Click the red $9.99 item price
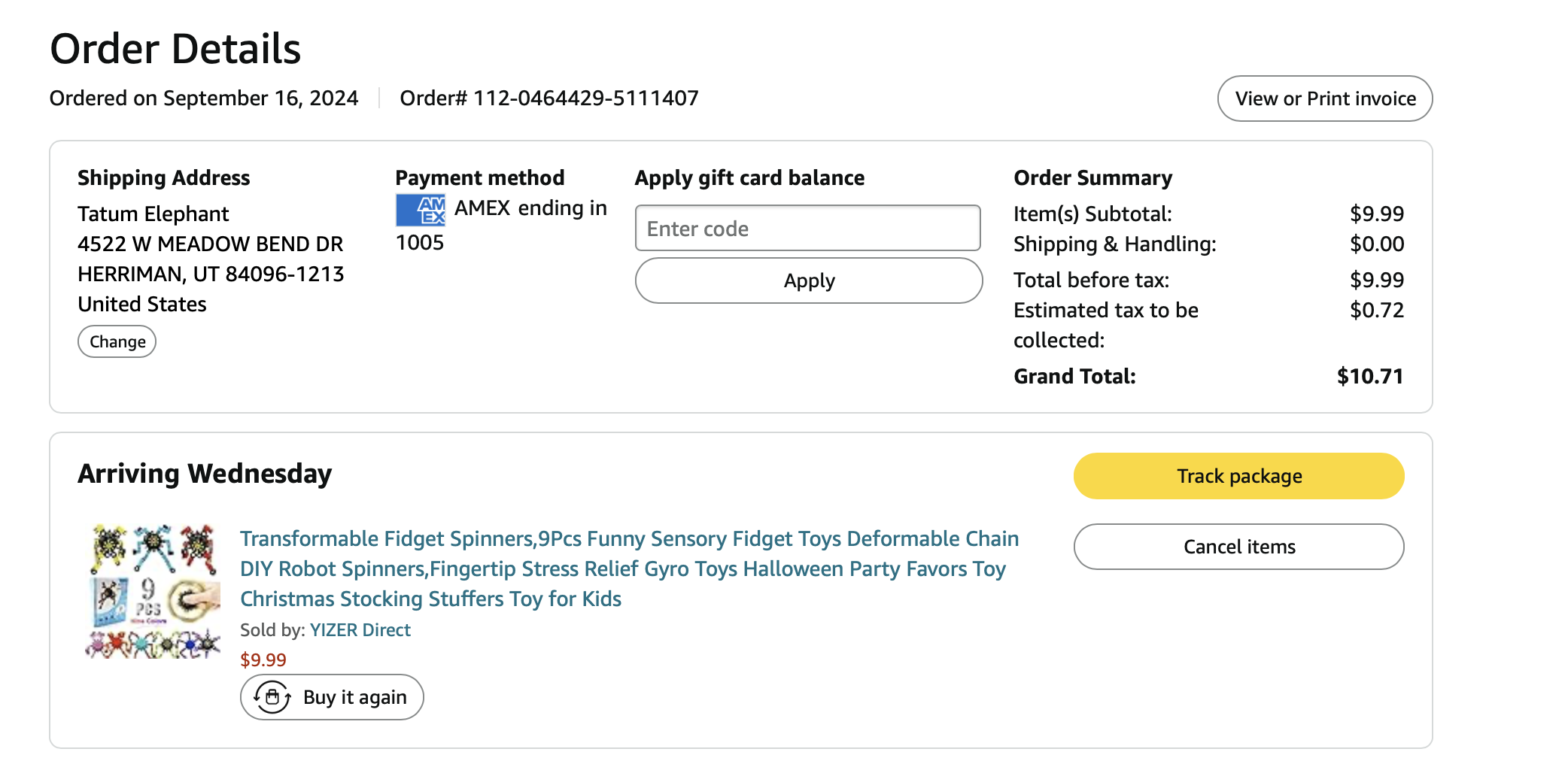The image size is (1568, 764). (x=263, y=660)
